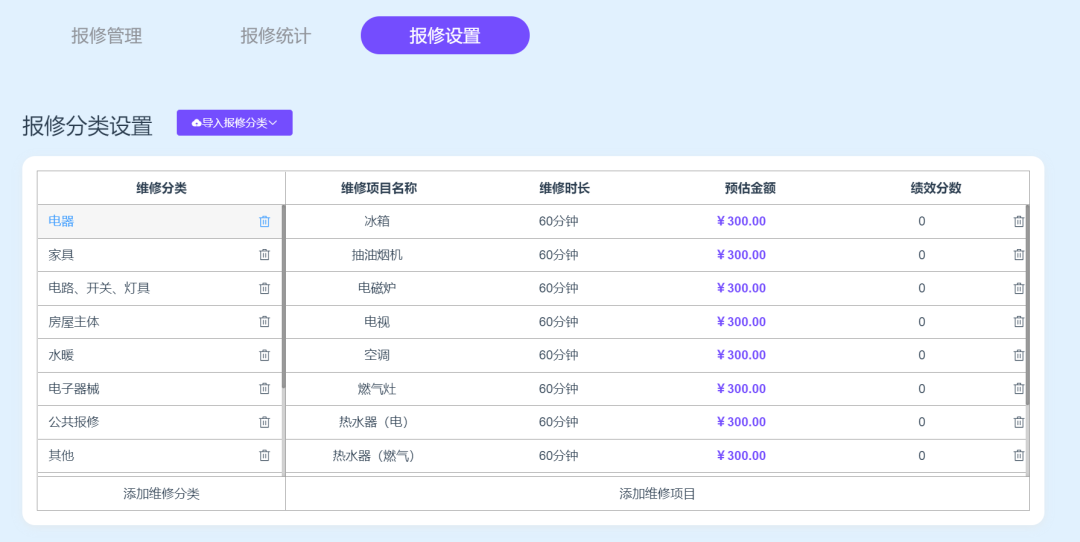Click the 维修项目名称 column header
The image size is (1080, 542).
[378, 188]
